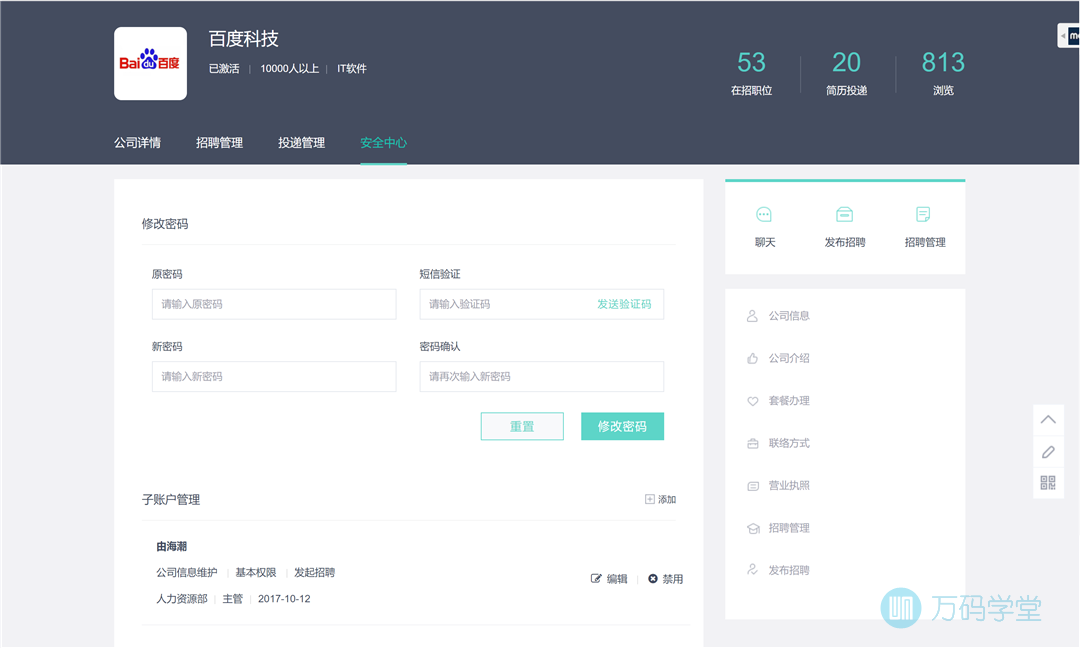Click the heart icon beside 套餐办理
The height and width of the screenshot is (648, 1080).
coord(752,401)
